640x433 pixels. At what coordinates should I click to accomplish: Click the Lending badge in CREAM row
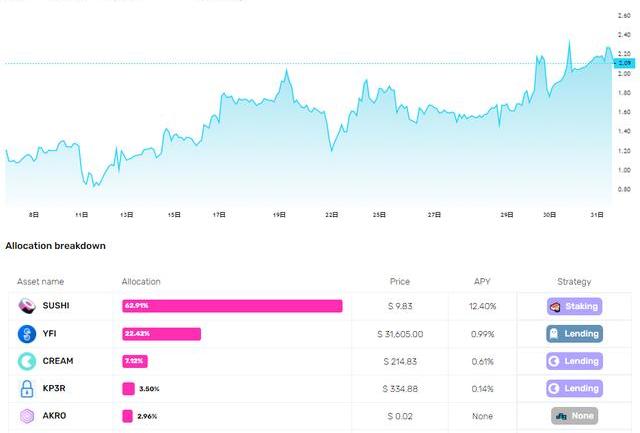tap(574, 360)
